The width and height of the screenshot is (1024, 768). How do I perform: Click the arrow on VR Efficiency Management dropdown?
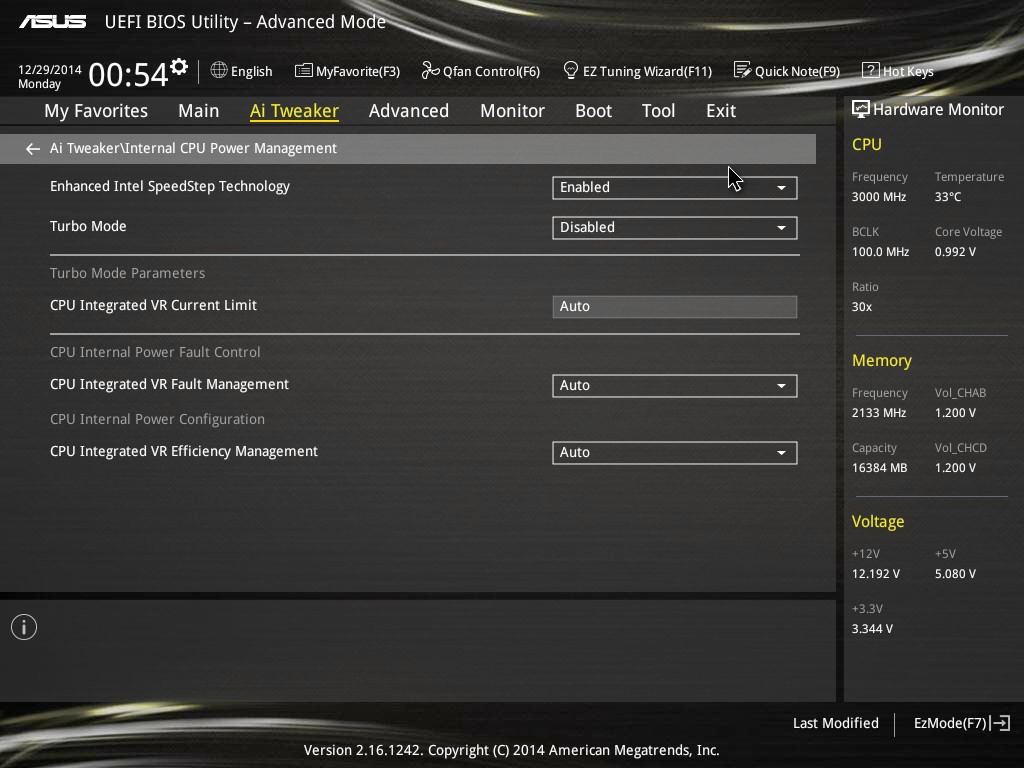click(x=781, y=453)
